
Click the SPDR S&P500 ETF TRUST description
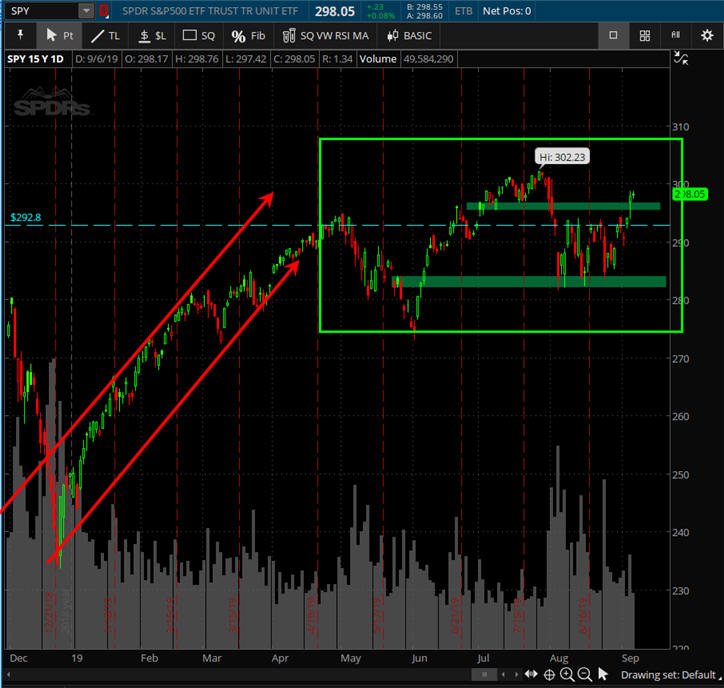pyautogui.click(x=210, y=11)
